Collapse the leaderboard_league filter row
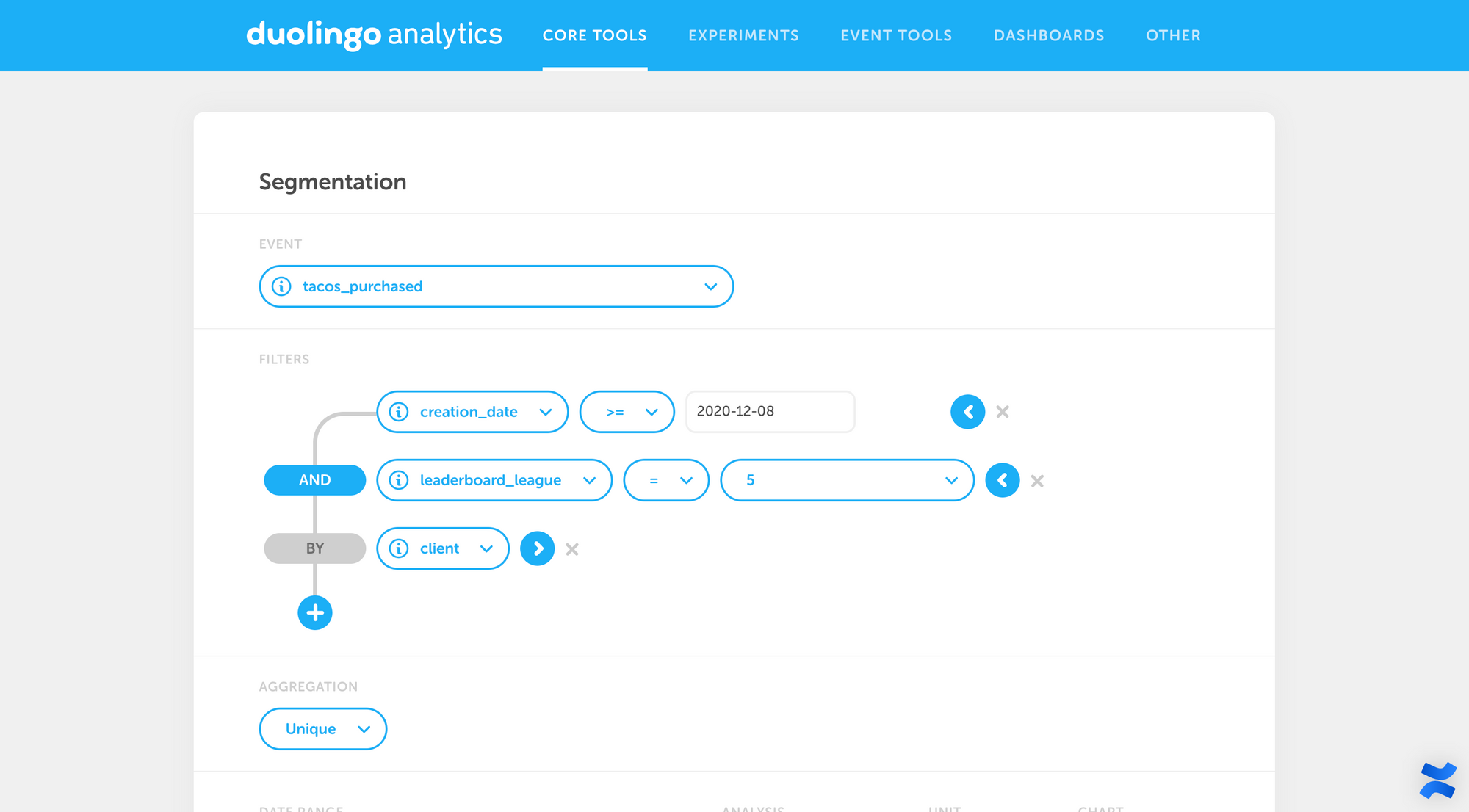Screen dimensions: 1469x812 pos(1003,480)
